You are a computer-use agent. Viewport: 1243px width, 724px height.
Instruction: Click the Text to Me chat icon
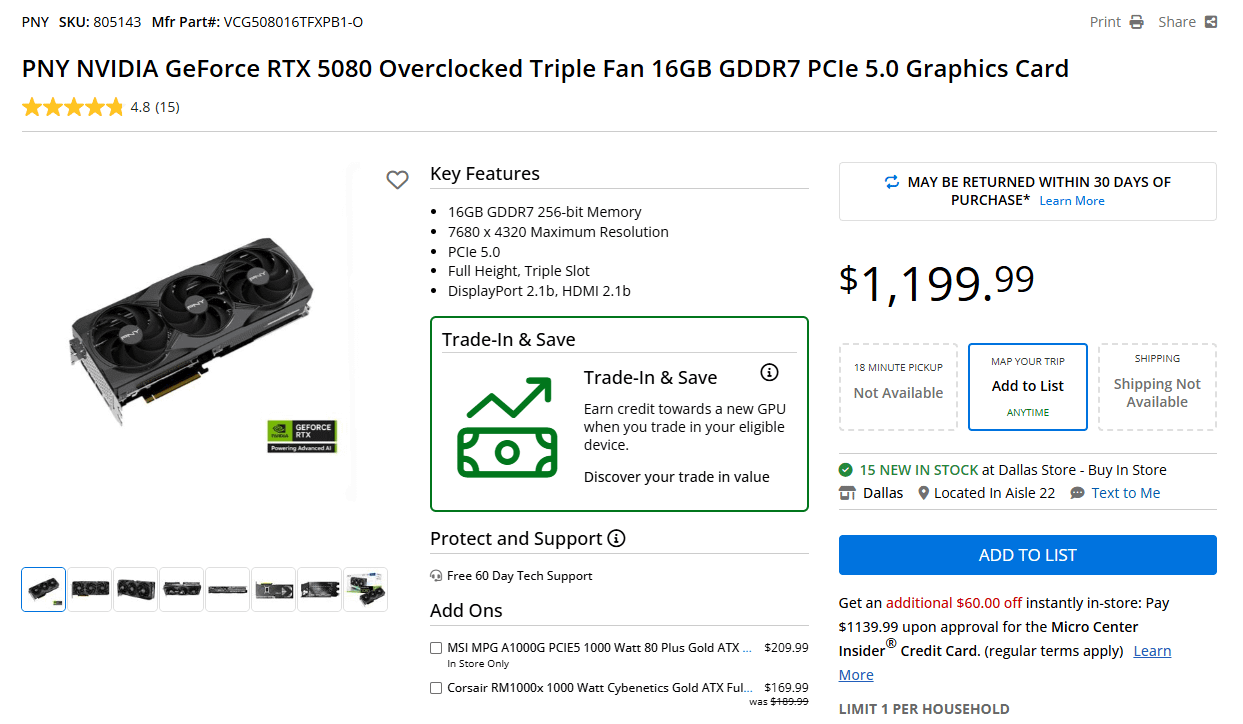[x=1077, y=493]
